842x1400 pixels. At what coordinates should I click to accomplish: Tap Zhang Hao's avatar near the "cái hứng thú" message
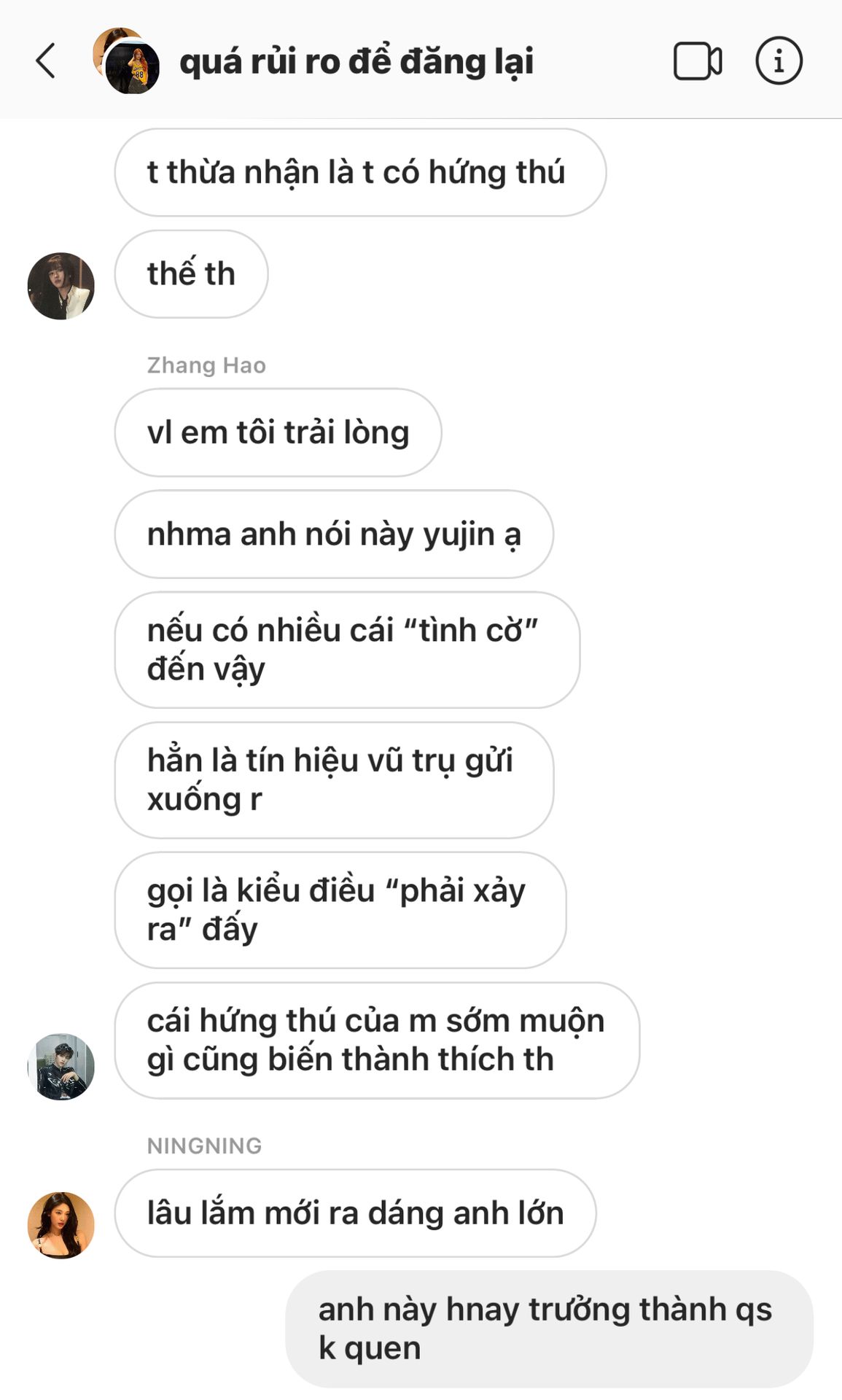[61, 1066]
